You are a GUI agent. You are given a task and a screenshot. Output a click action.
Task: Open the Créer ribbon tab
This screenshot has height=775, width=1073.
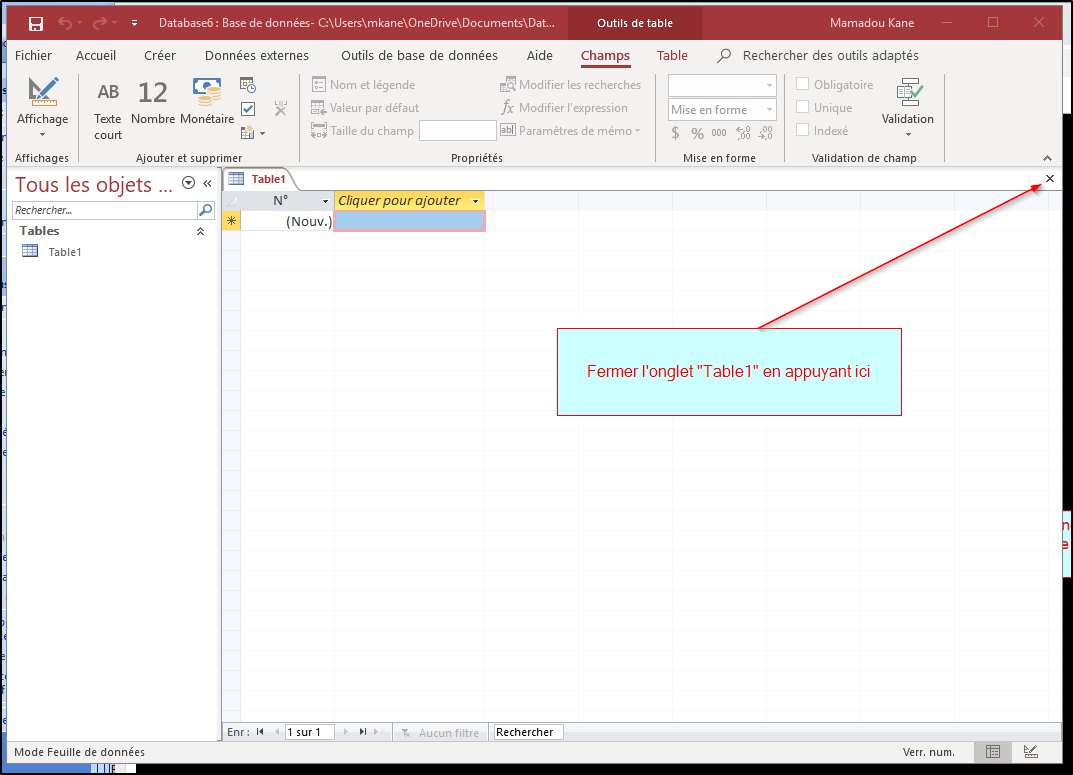pos(160,56)
